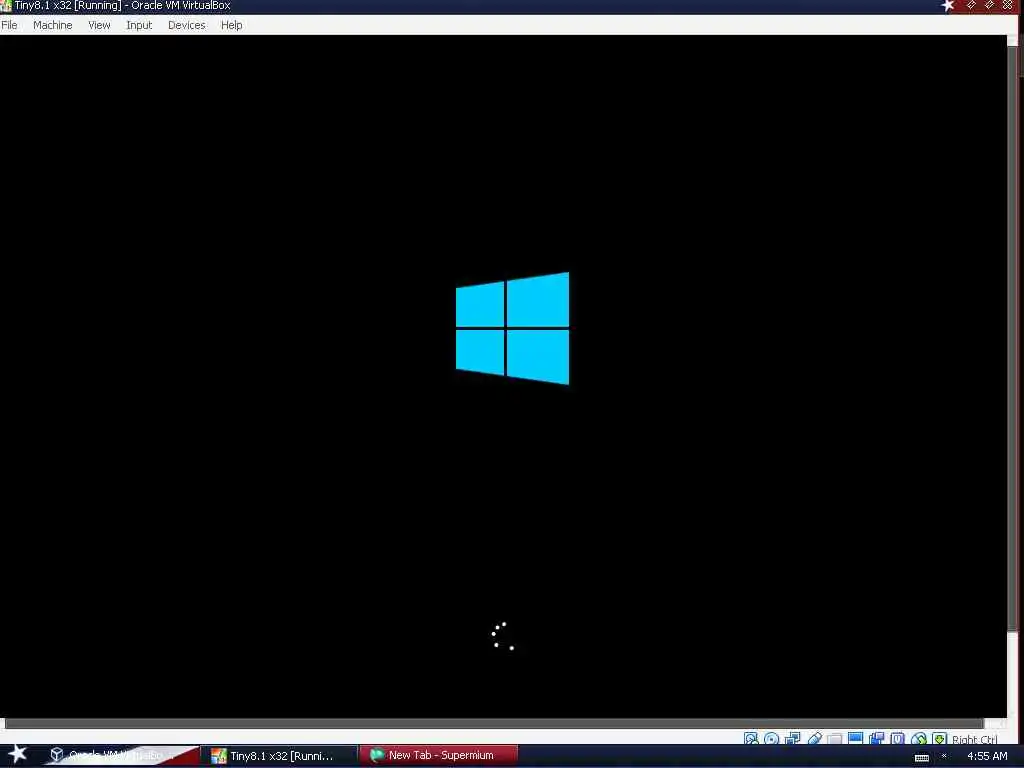Click the shared folders status icon
The width and height of the screenshot is (1024, 768).
coord(835,739)
